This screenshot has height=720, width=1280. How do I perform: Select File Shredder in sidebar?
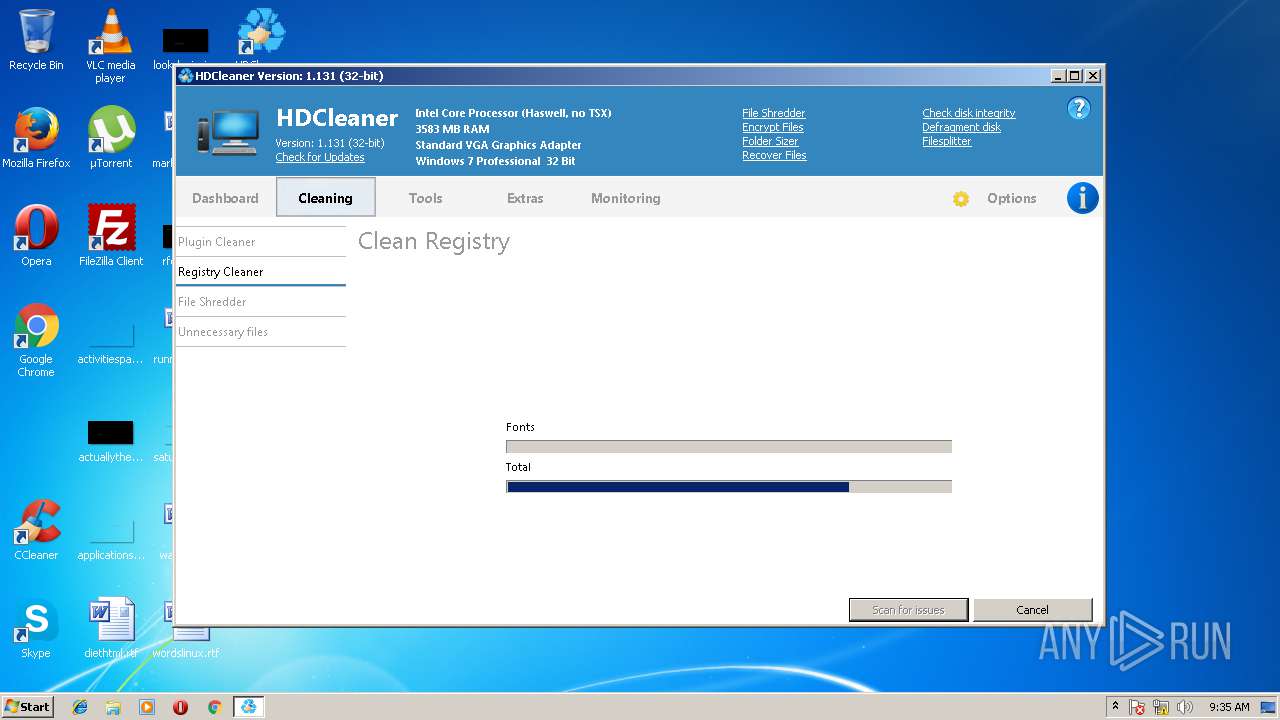[260, 302]
